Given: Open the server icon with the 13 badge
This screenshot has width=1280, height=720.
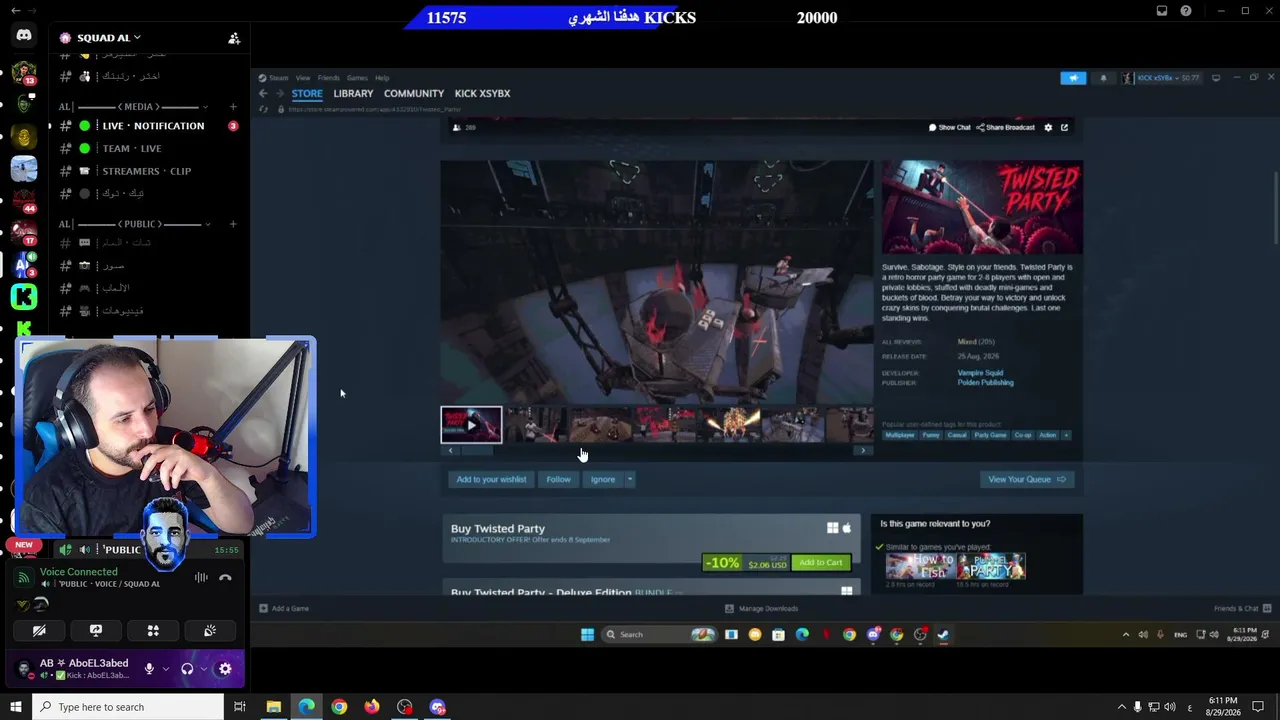Looking at the screenshot, I should point(24,72).
